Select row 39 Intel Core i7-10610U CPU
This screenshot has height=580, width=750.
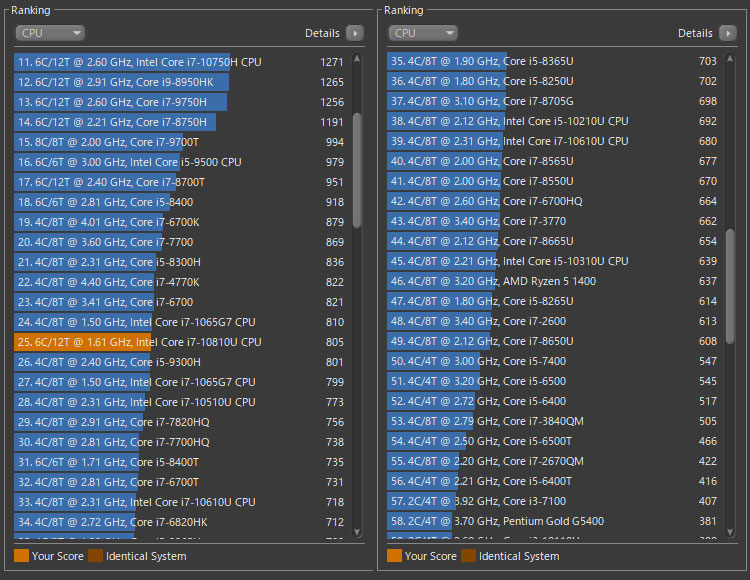tap(553, 142)
